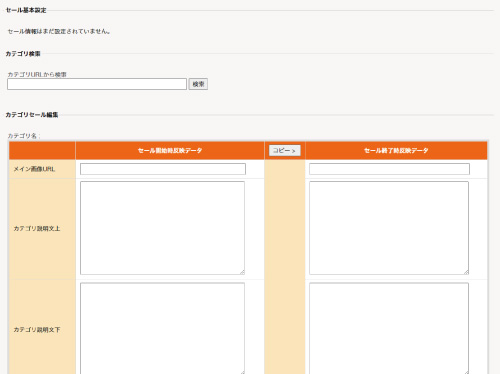Click the コピー> button
Viewport: 500px width, 374px height.
(x=285, y=150)
